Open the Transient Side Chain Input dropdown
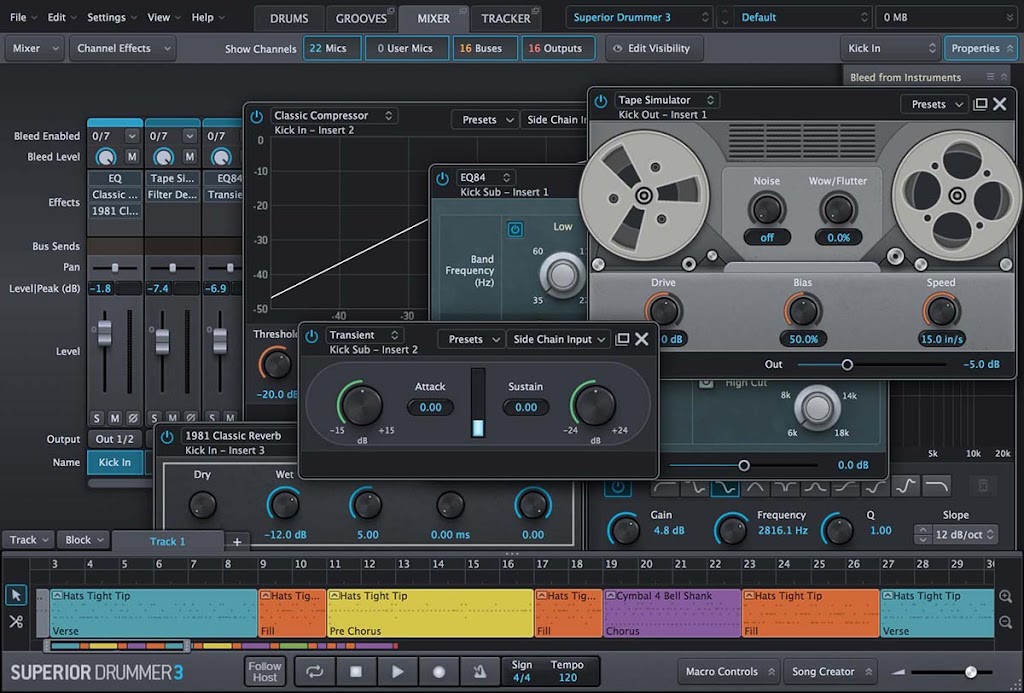 click(x=559, y=339)
